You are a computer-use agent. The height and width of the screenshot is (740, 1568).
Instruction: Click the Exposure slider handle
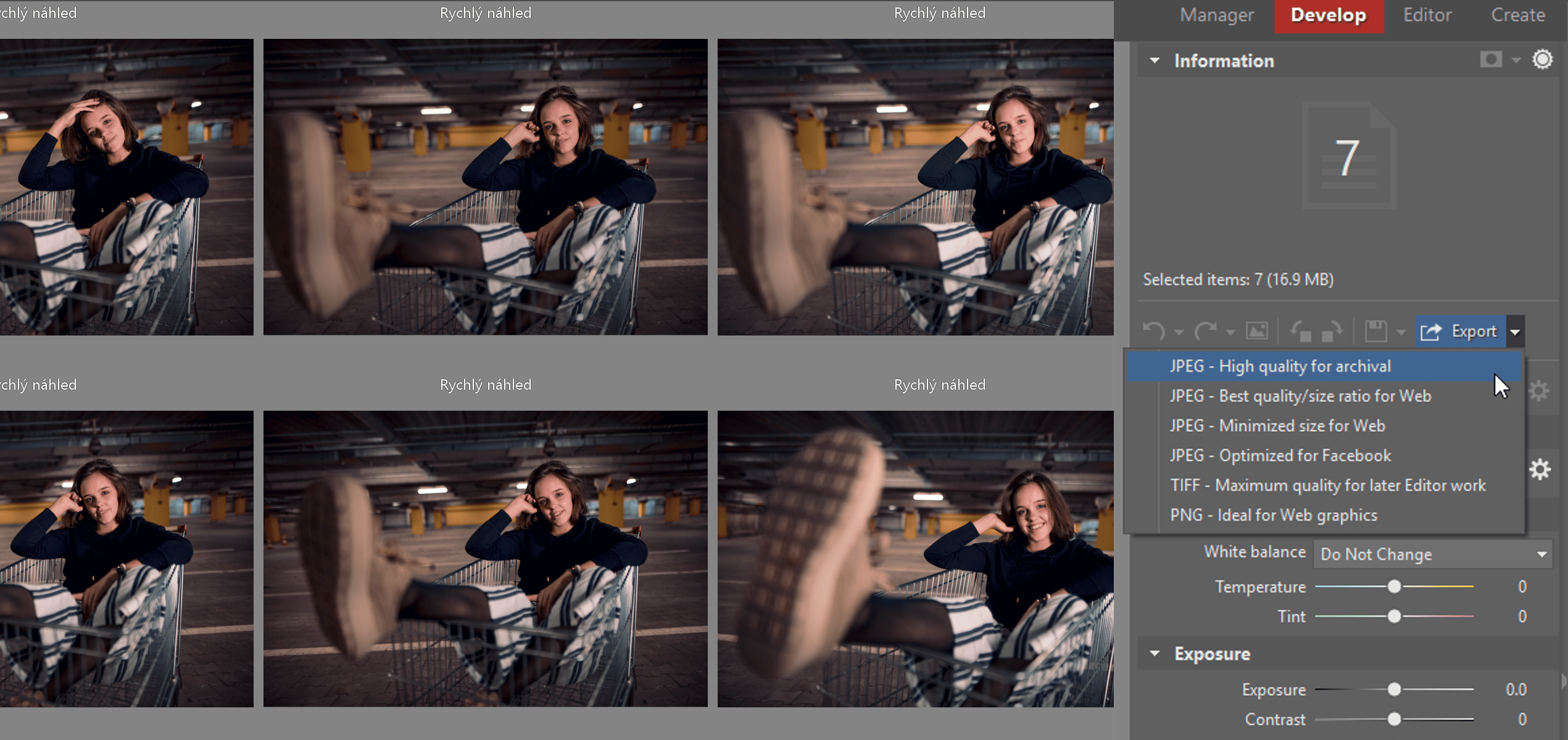(1394, 689)
